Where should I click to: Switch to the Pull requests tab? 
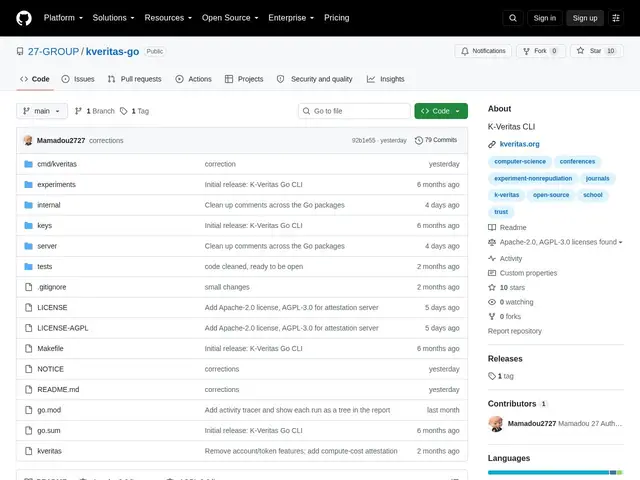[134, 79]
